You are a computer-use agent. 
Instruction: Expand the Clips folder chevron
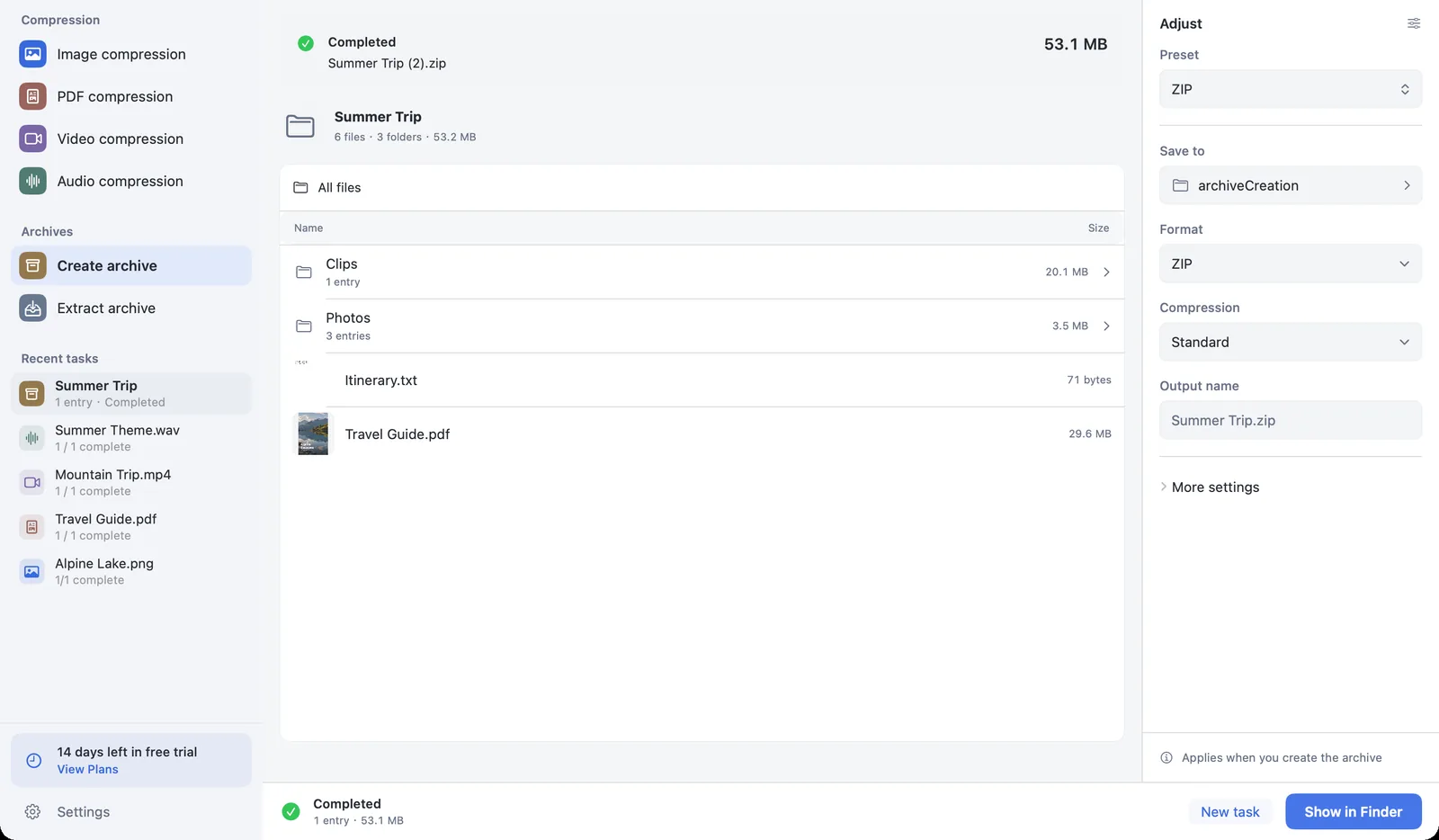tap(1106, 272)
